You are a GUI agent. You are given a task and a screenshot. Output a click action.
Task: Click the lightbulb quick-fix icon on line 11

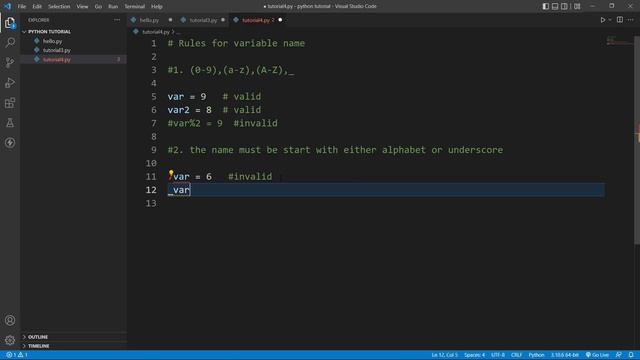click(x=171, y=174)
